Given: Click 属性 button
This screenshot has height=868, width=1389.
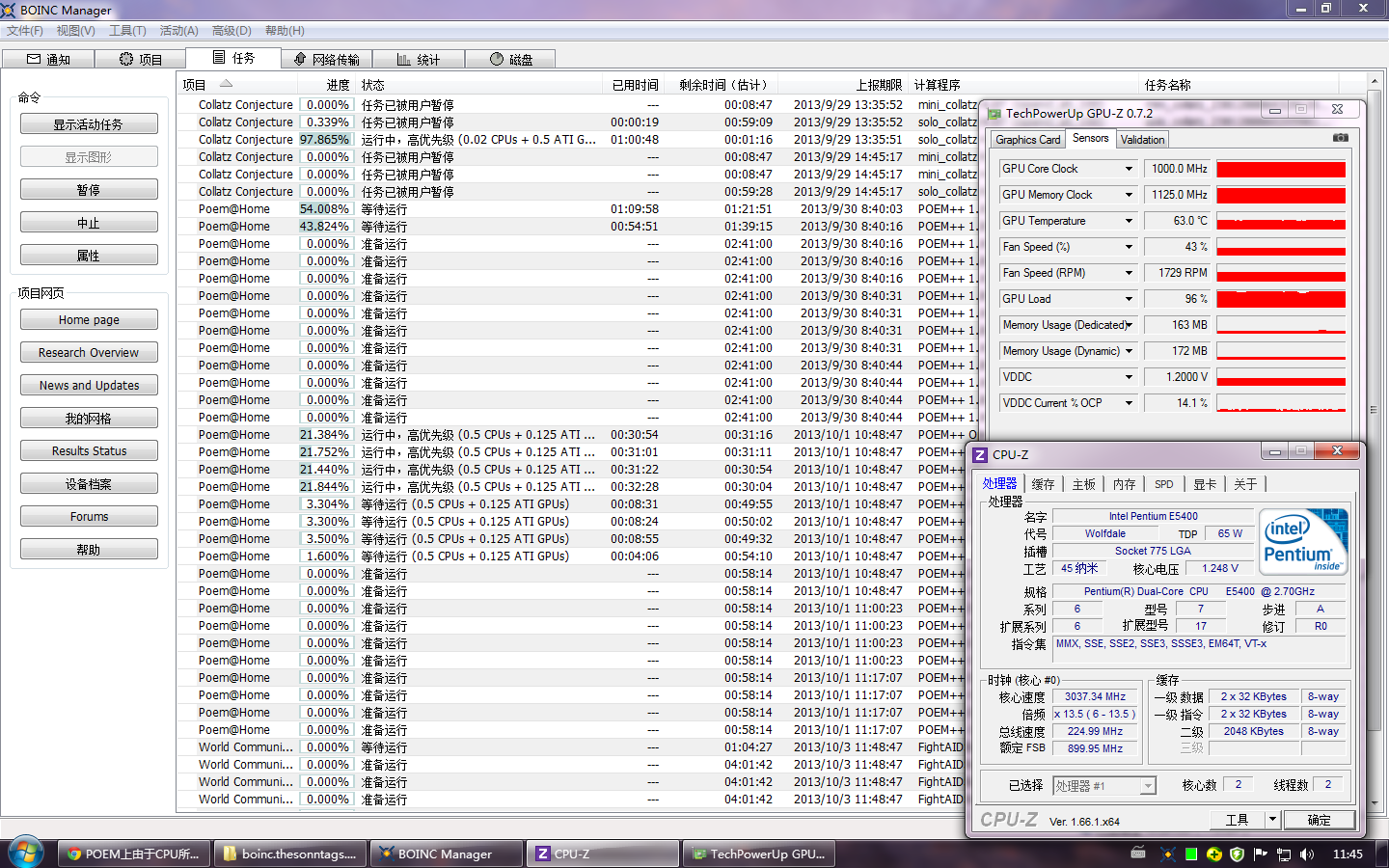Looking at the screenshot, I should [x=89, y=256].
